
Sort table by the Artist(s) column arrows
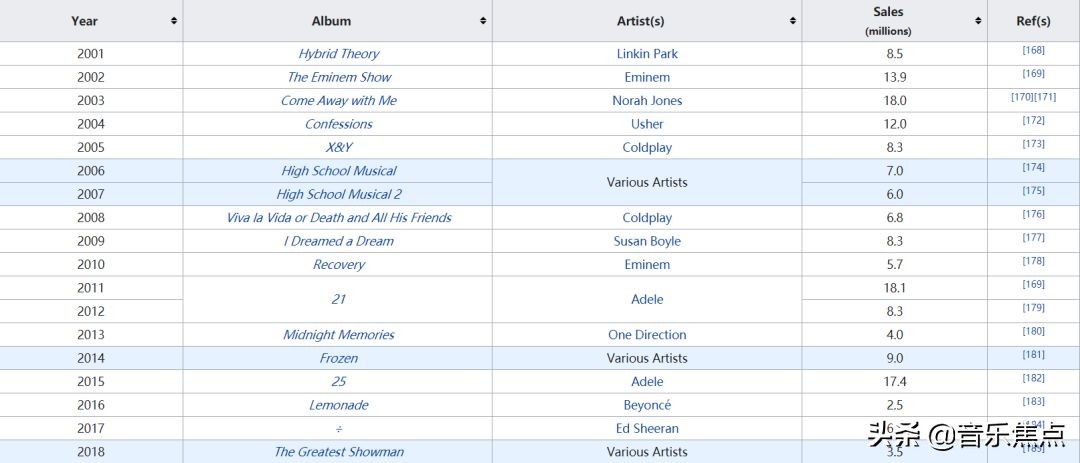tap(793, 21)
